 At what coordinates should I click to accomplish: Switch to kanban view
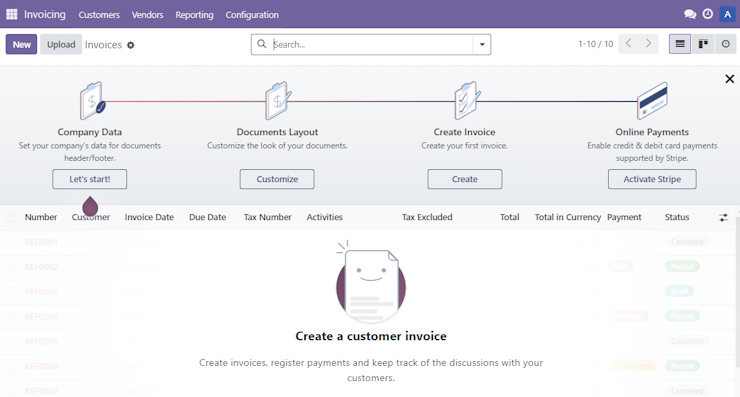click(703, 44)
